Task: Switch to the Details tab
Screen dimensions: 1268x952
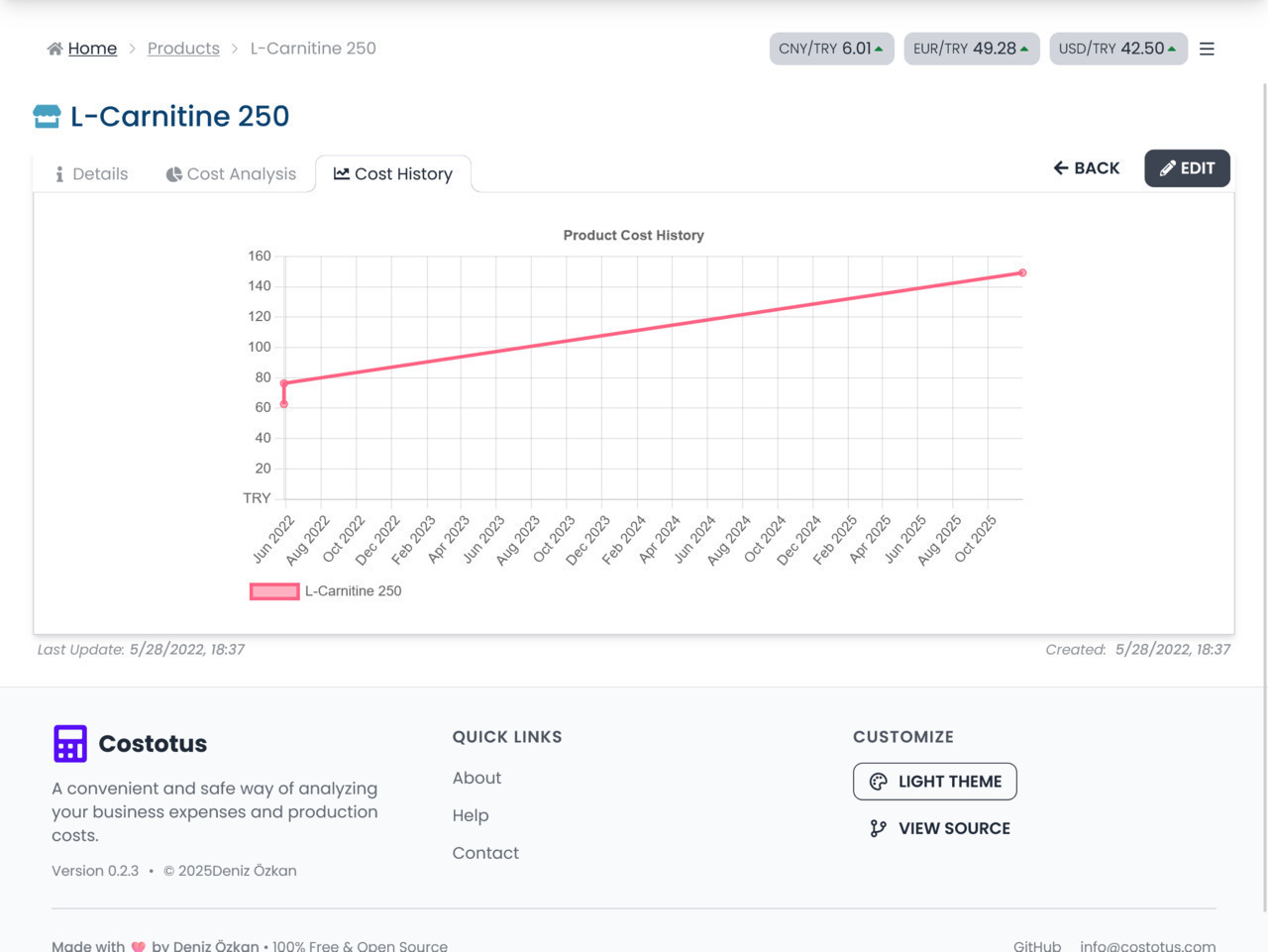Action: pos(91,174)
